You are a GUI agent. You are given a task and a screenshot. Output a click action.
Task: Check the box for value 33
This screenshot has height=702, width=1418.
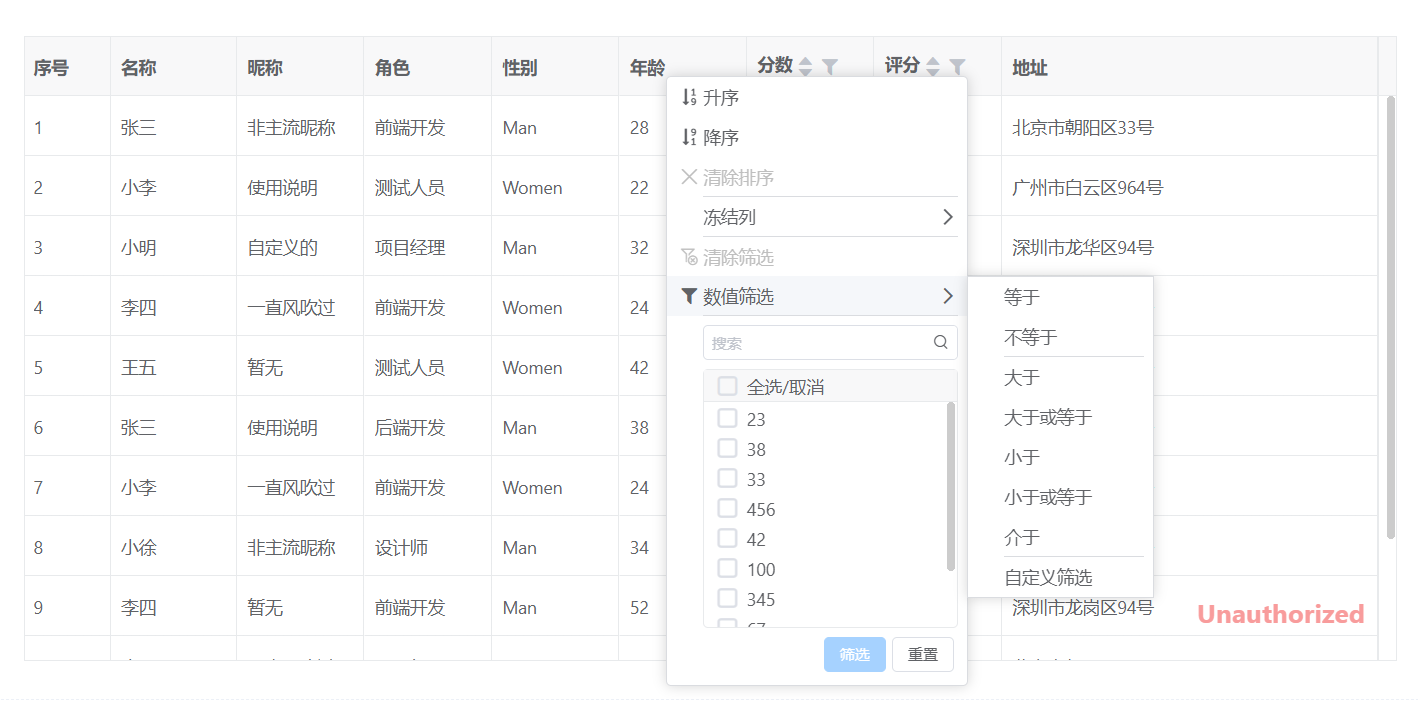click(727, 478)
